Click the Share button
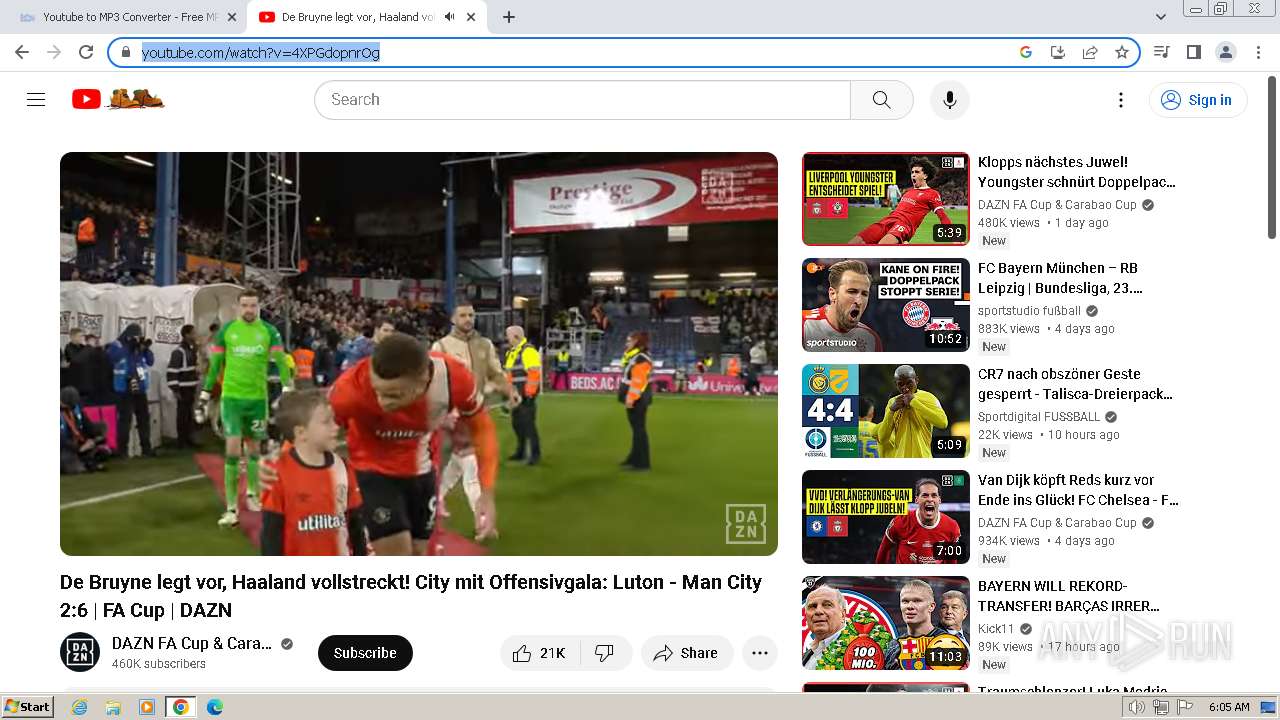Viewport: 1280px width, 720px height. click(x=687, y=653)
